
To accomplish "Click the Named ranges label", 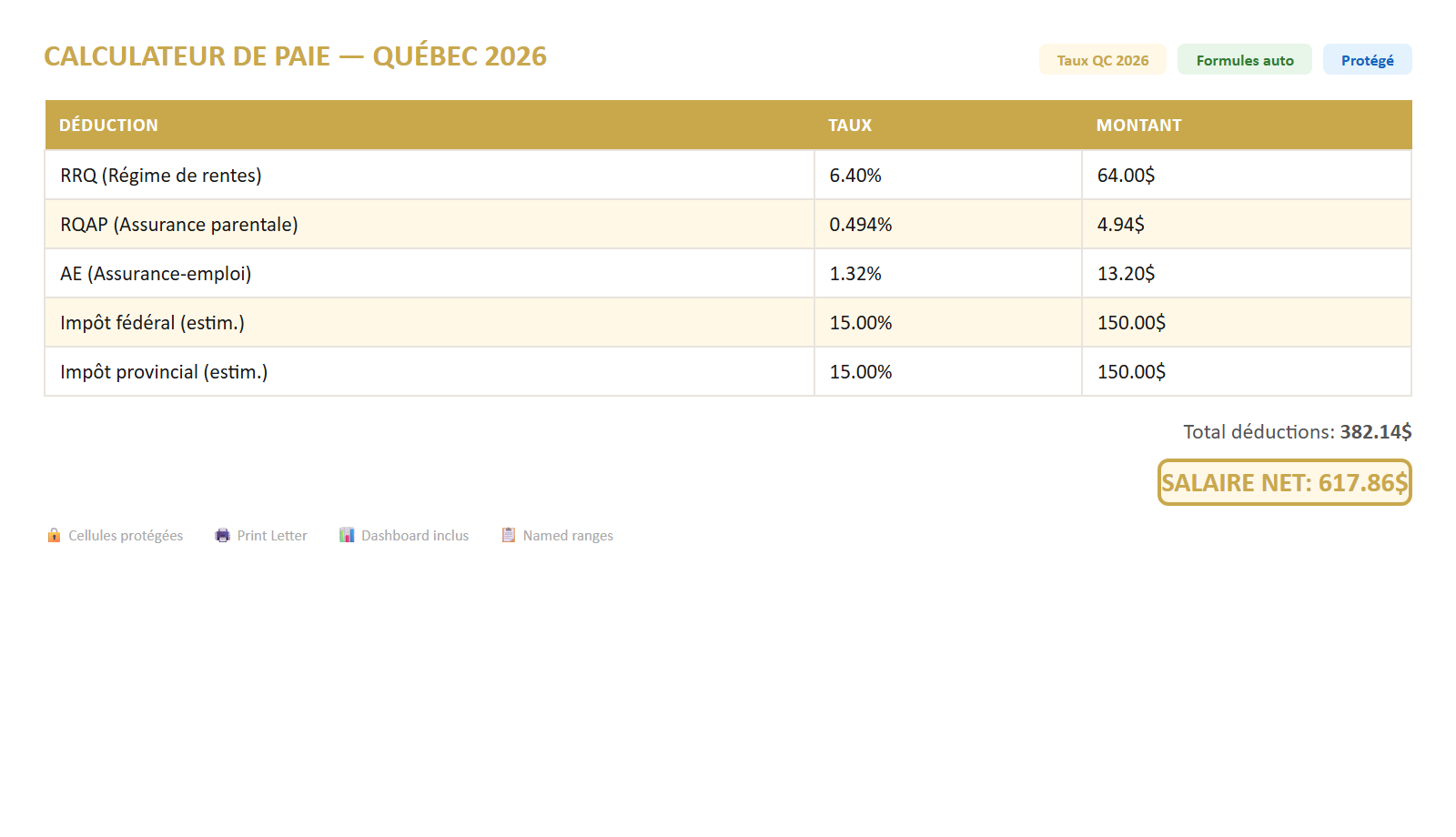I will coord(568,536).
